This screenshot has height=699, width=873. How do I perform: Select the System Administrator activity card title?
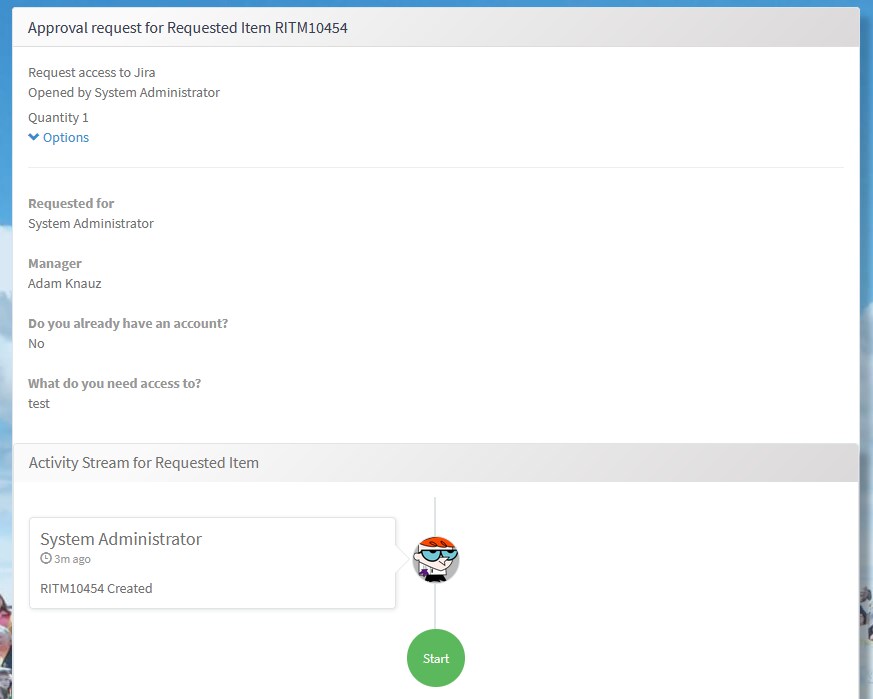tap(121, 539)
